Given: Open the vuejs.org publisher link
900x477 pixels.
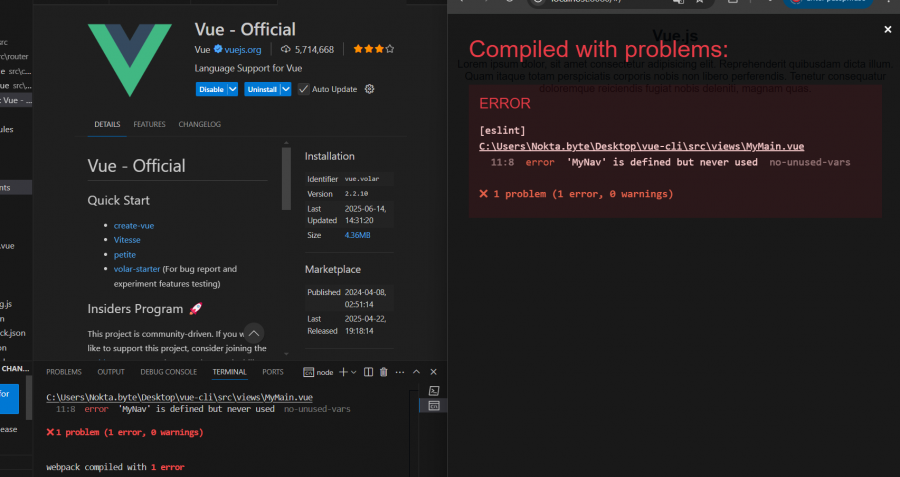Looking at the screenshot, I should click(242, 49).
